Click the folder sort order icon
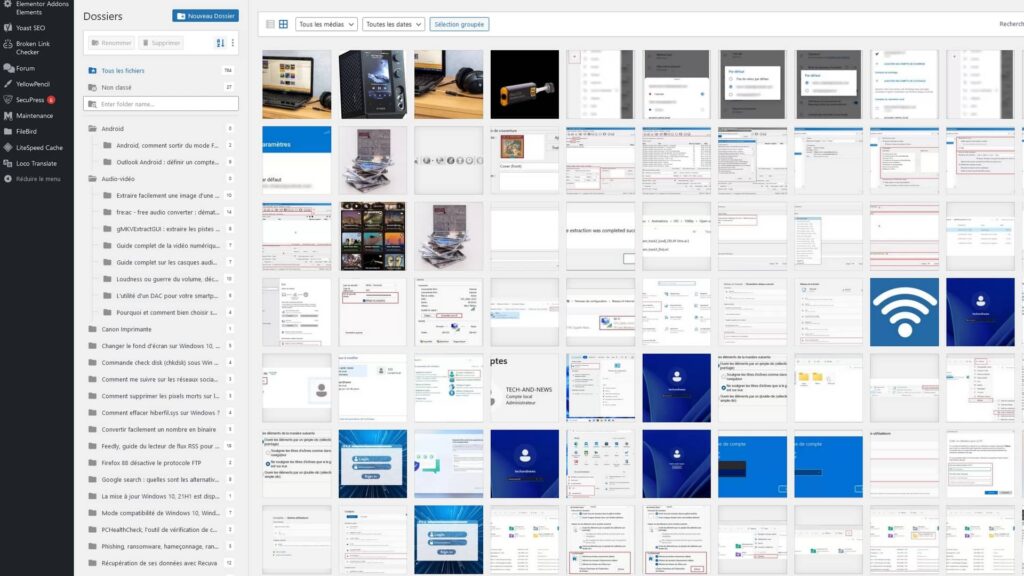Screen dimensions: 1024x576 click(221, 43)
